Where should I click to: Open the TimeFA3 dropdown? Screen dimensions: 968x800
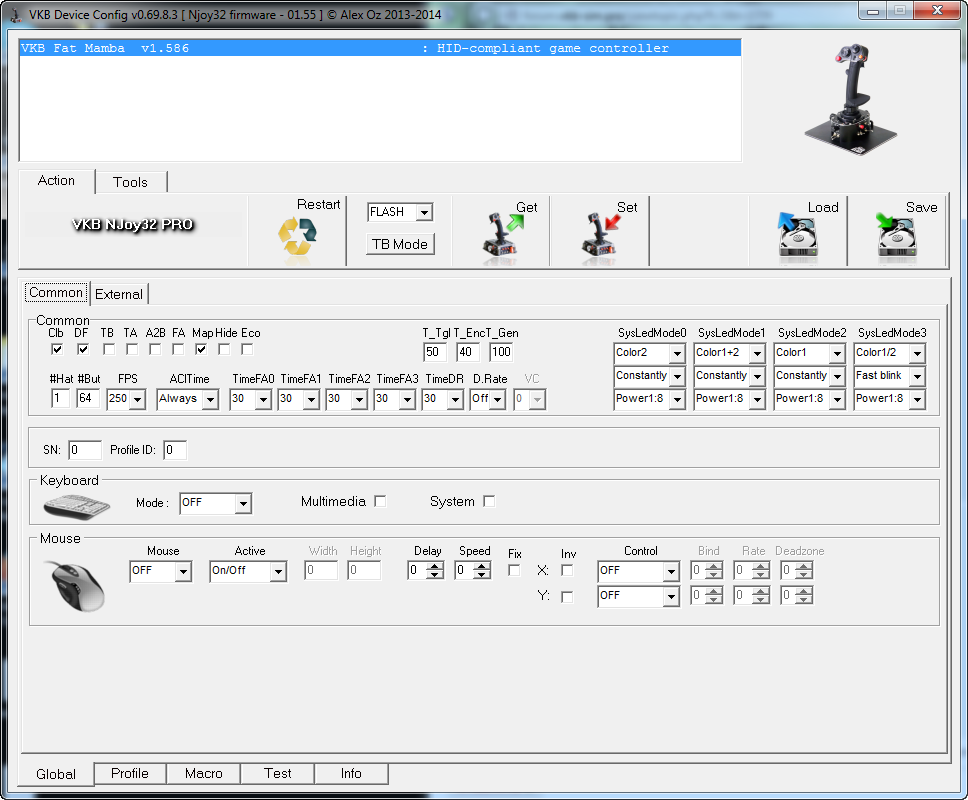pyautogui.click(x=407, y=399)
